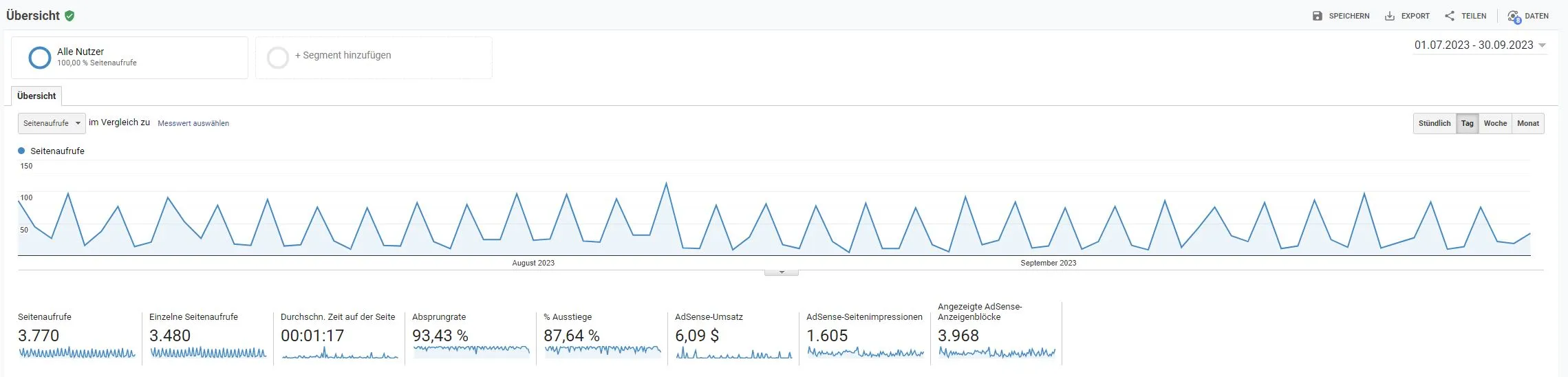Switch chart granularity to Stündlich

[x=1435, y=123]
